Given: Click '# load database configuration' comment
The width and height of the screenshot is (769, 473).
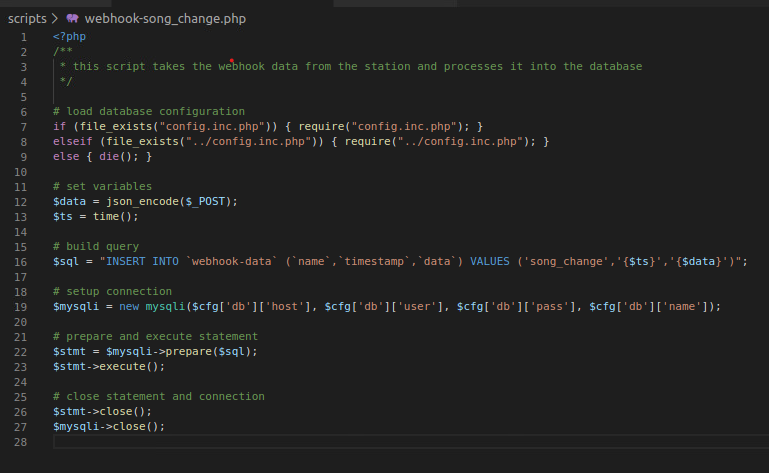Looking at the screenshot, I should tap(149, 111).
